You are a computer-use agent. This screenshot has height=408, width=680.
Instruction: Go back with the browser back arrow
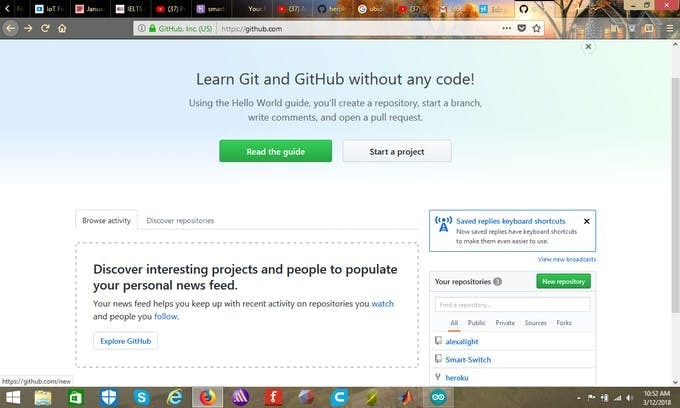tap(11, 29)
